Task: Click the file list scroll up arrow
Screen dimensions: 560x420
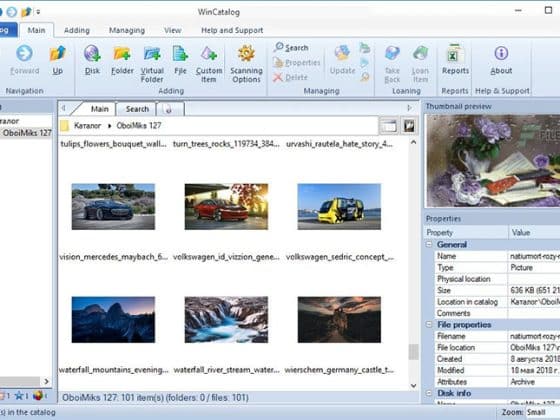Action: [413, 142]
